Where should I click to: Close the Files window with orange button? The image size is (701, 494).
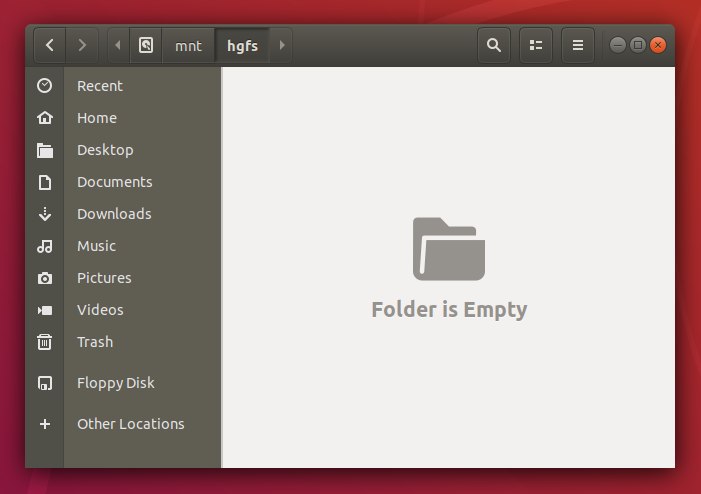(658, 45)
